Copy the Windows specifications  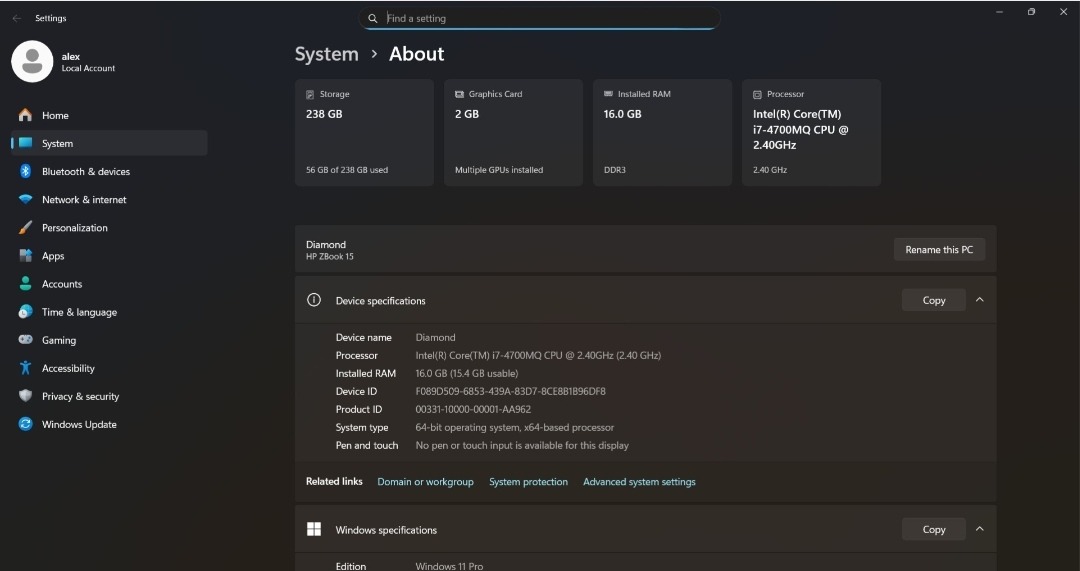[933, 529]
